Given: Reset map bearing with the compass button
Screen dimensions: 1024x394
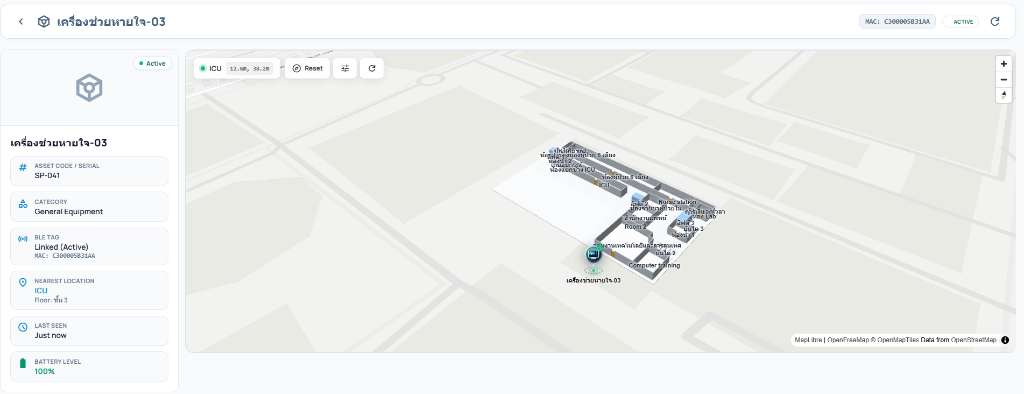Looking at the screenshot, I should point(1003,95).
